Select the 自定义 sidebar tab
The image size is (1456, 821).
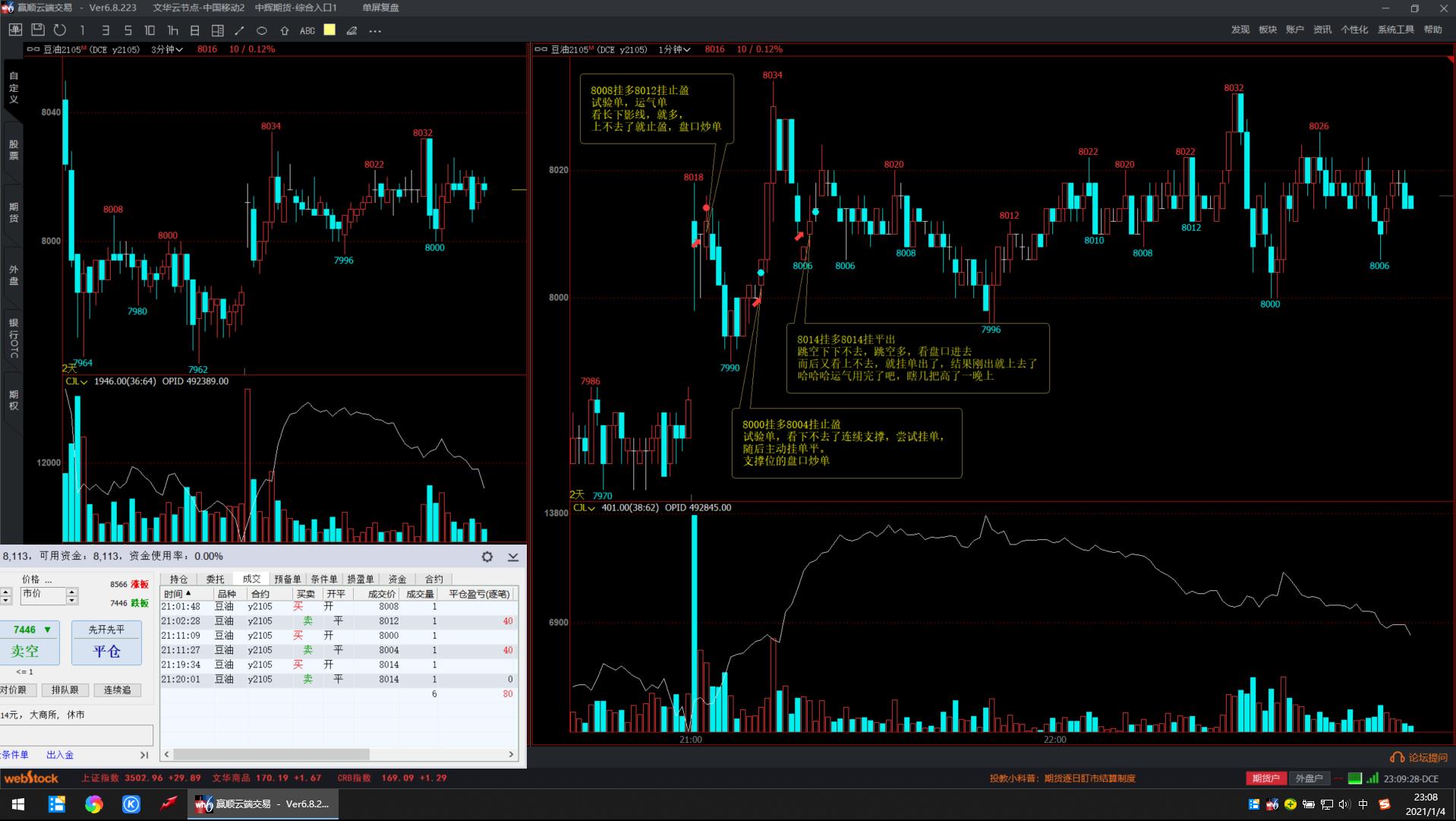13,87
